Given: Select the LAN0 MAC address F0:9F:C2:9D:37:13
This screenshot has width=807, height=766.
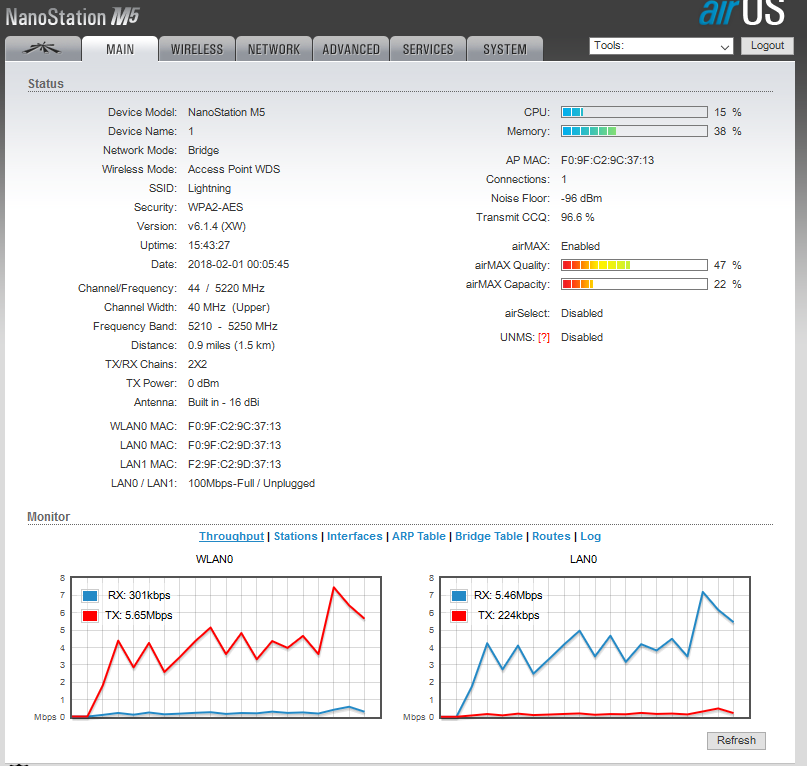Looking at the screenshot, I should point(235,445).
